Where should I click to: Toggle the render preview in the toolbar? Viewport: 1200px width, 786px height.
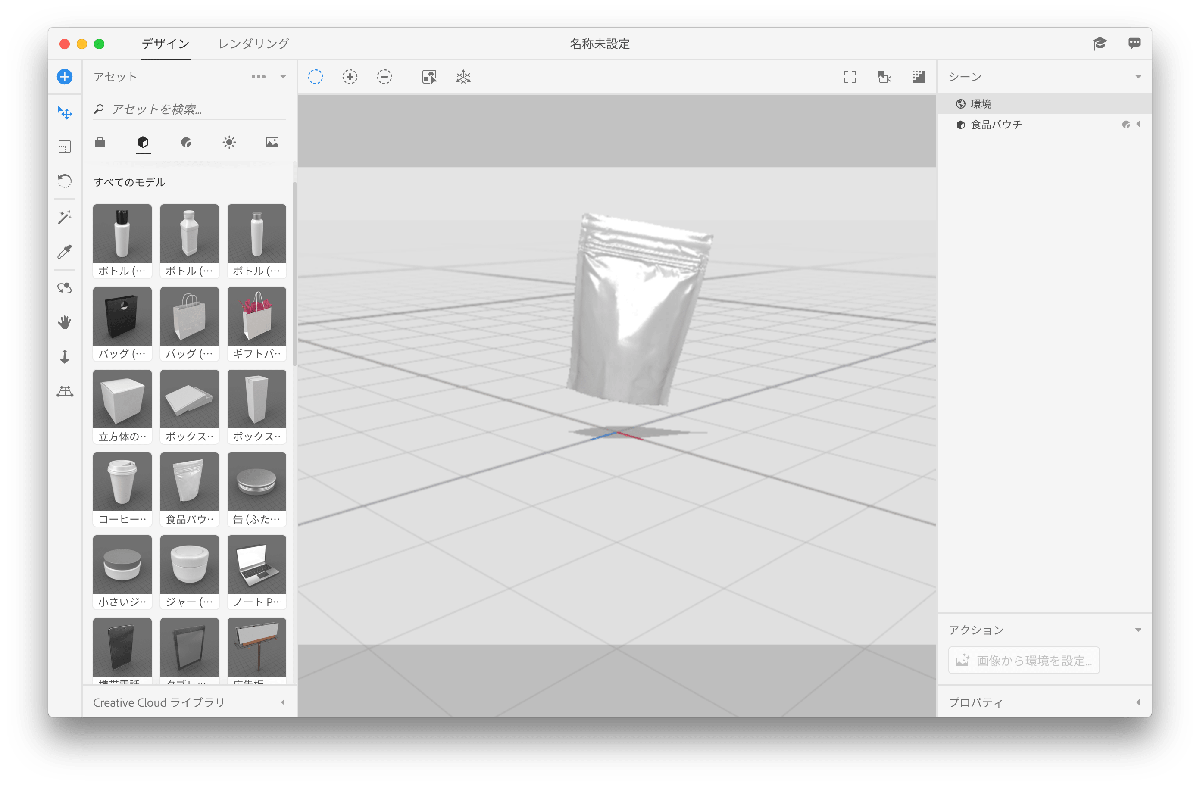point(919,77)
